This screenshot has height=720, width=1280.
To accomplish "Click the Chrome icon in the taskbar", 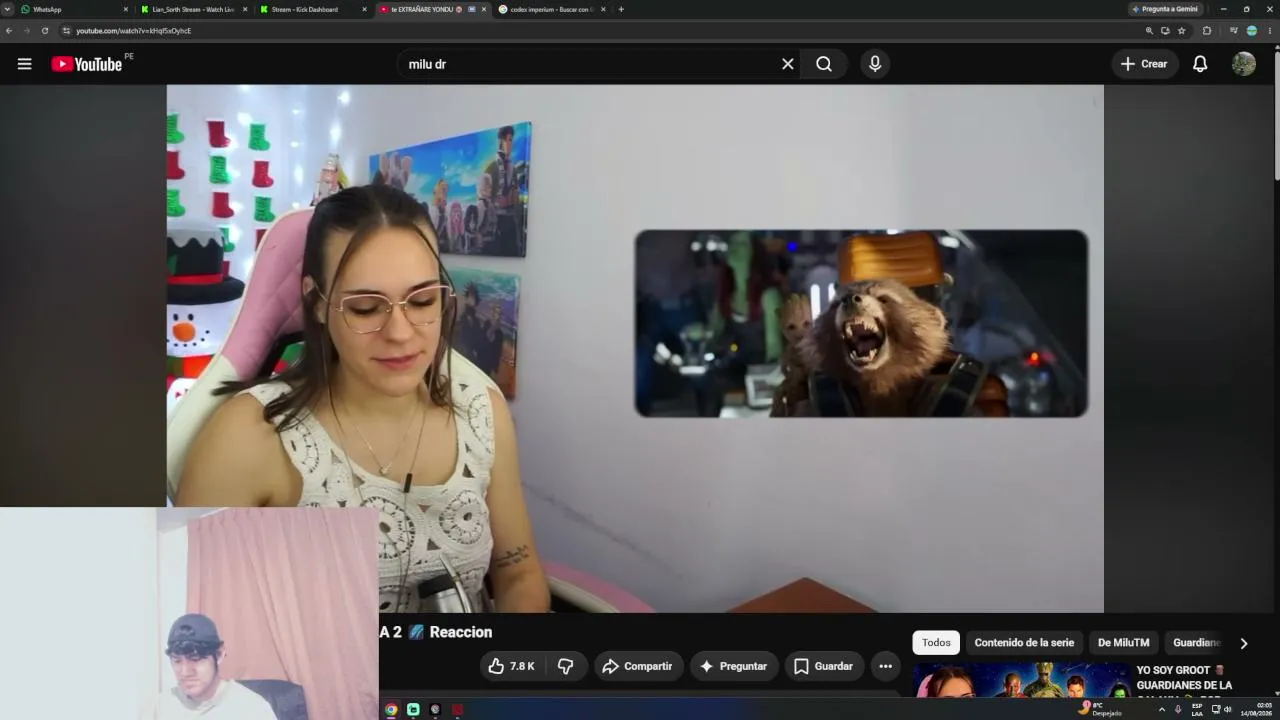I will click(x=391, y=710).
